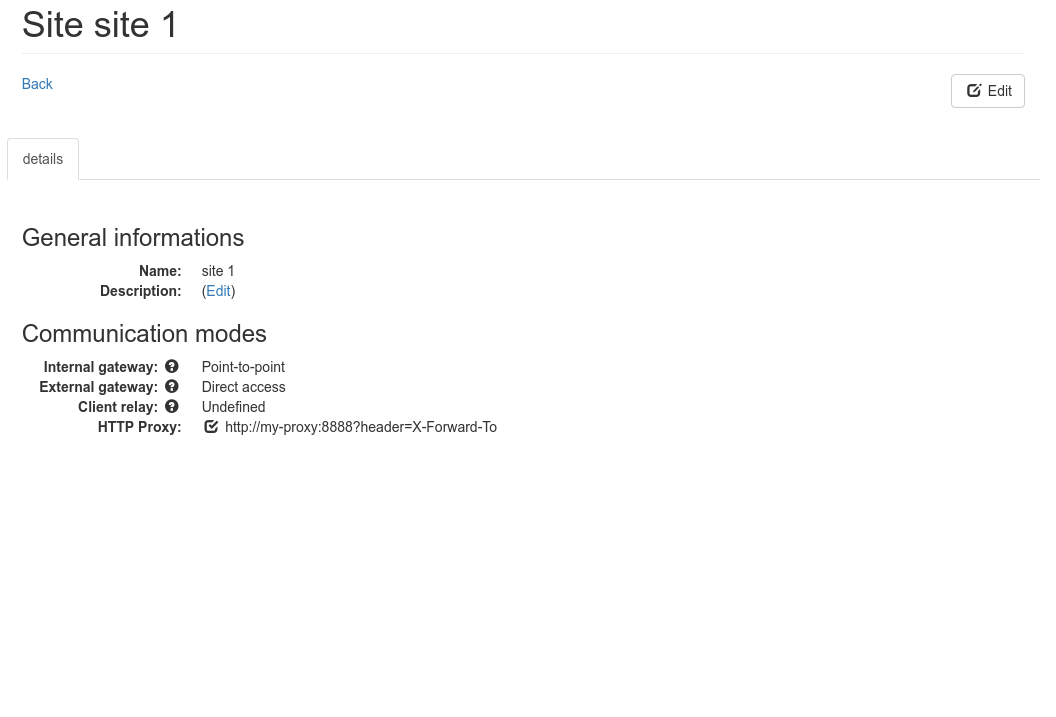
Task: Click the Client relay question-mark icon
Action: tap(172, 407)
